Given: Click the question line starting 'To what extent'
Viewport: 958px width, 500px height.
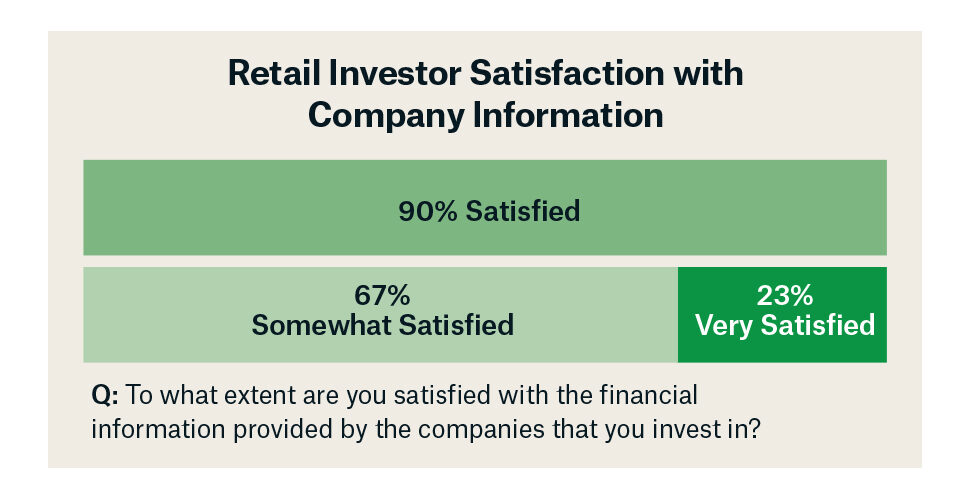Looking at the screenshot, I should point(411,395).
